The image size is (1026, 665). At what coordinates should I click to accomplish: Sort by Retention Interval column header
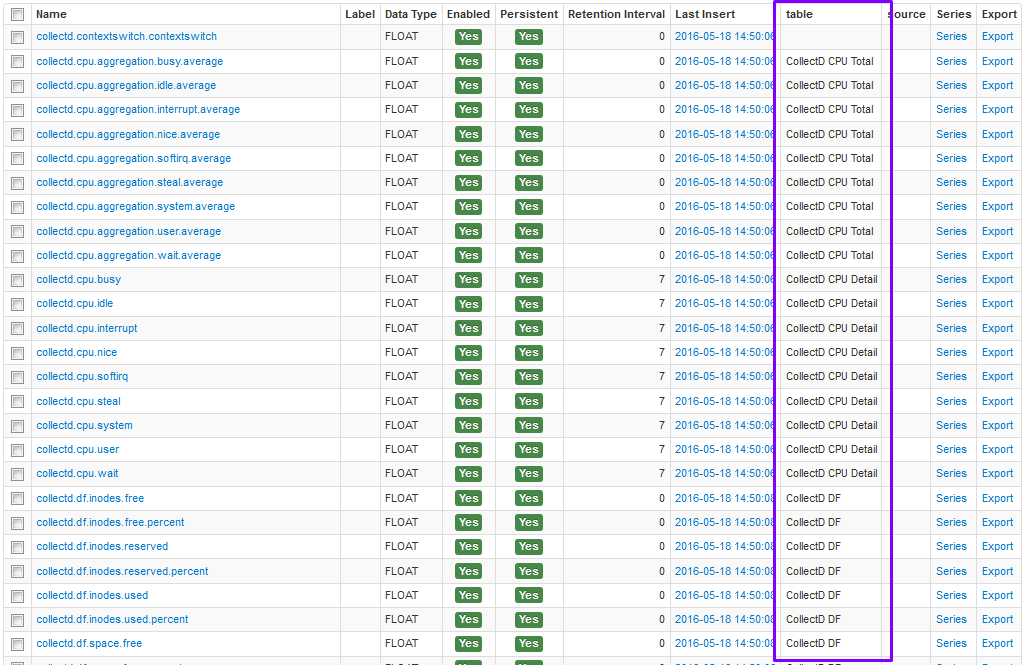coord(616,15)
